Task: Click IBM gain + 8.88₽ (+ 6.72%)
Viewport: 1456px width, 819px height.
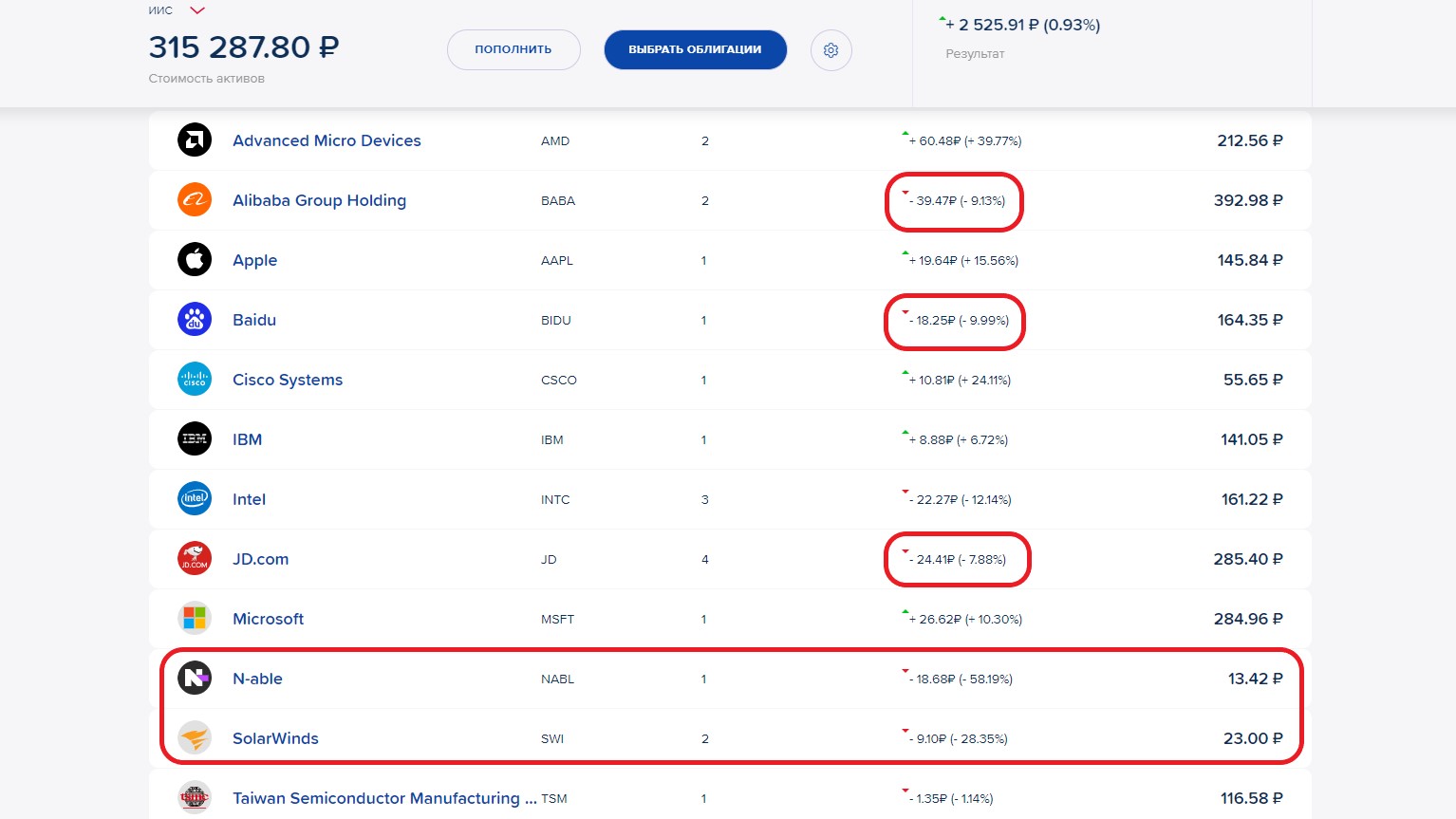Action: (958, 440)
